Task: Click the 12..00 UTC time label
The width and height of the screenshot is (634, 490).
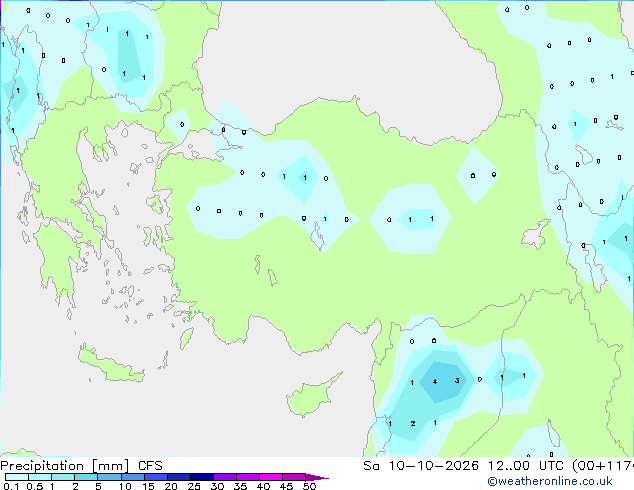Action: point(526,466)
